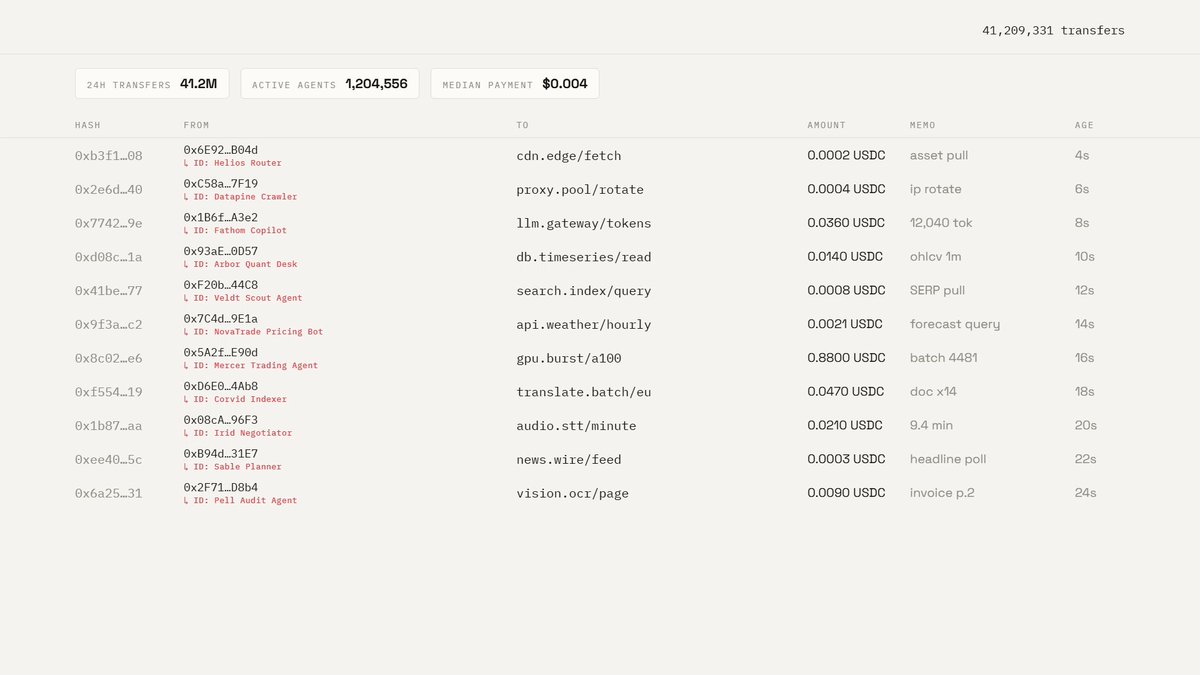
Task: Select the Mercer Trading Agent ID label
Action: (250, 366)
